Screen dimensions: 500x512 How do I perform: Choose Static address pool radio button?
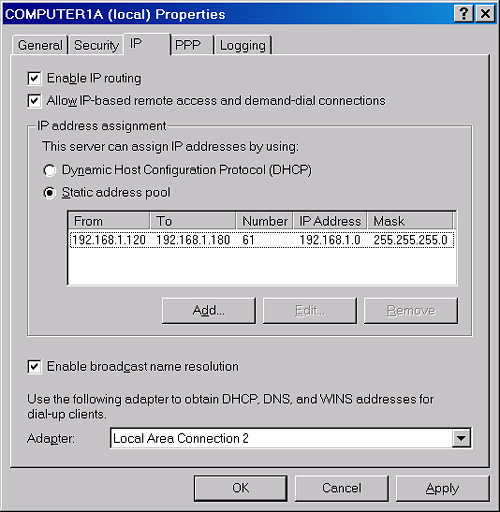(x=49, y=193)
